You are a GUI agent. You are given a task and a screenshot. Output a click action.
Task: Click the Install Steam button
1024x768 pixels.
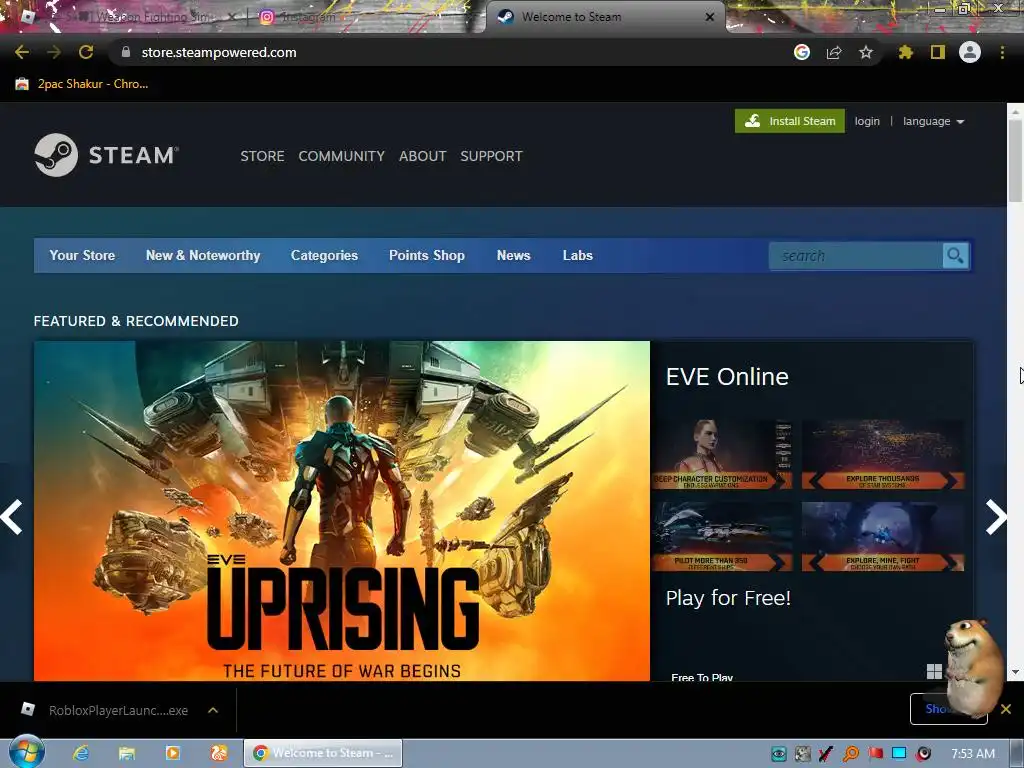click(790, 121)
